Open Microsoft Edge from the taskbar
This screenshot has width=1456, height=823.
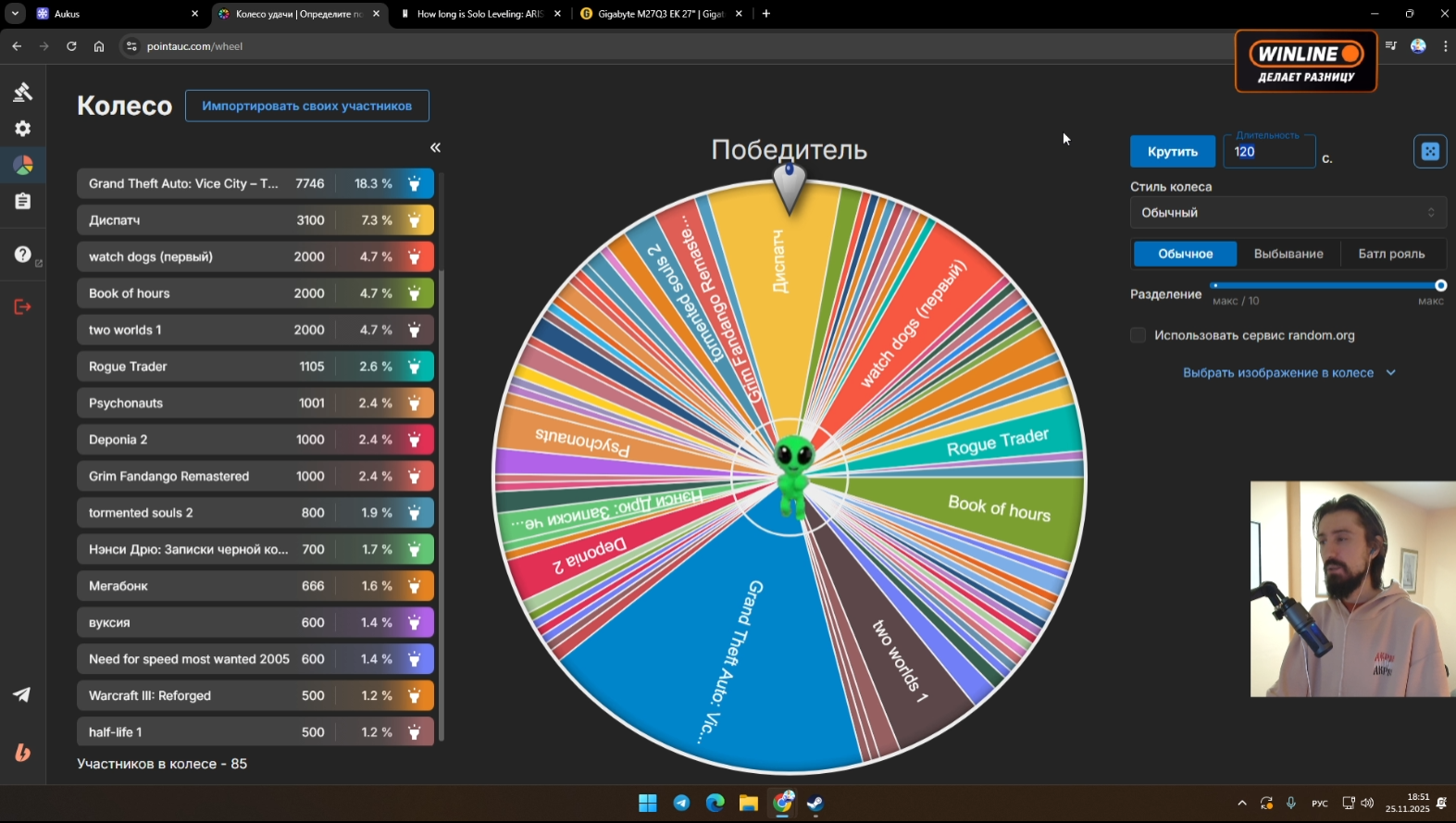pos(716,803)
